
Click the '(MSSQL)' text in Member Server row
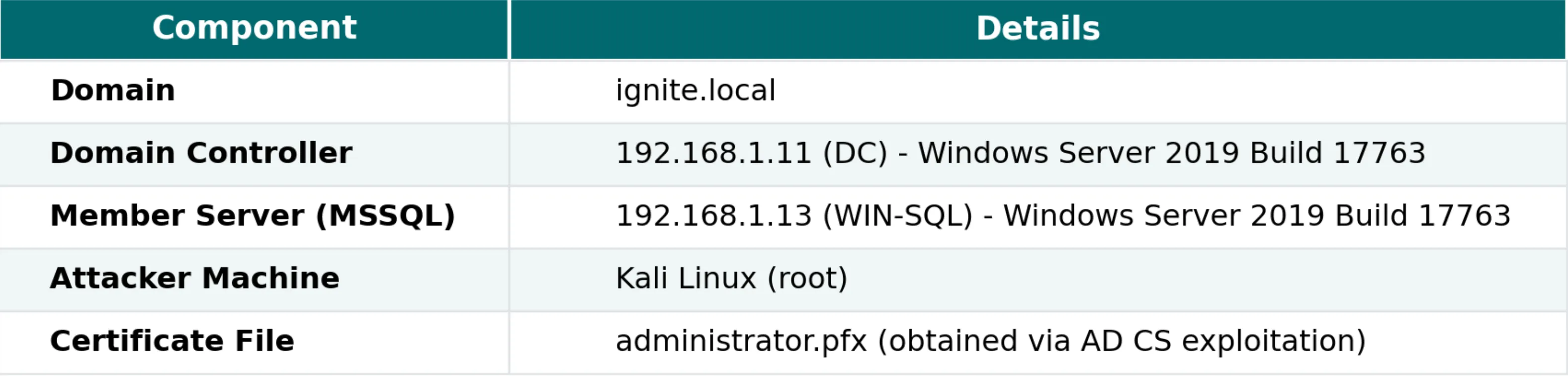coord(385,216)
